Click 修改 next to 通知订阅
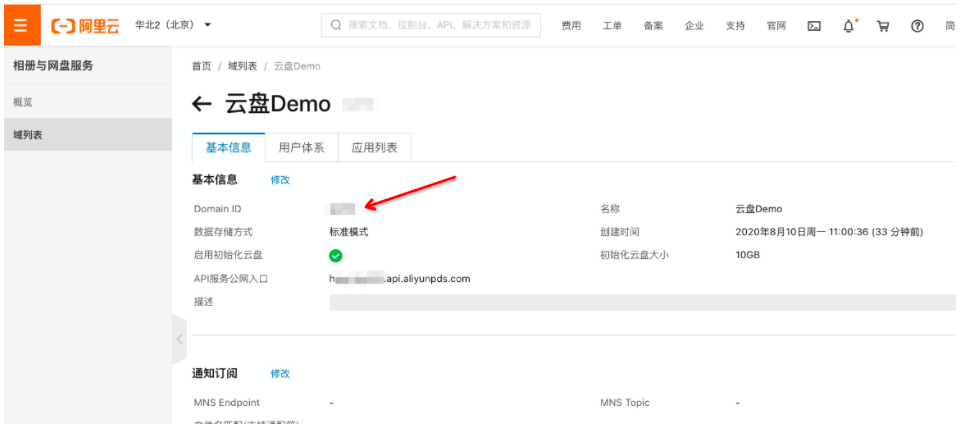 point(280,373)
